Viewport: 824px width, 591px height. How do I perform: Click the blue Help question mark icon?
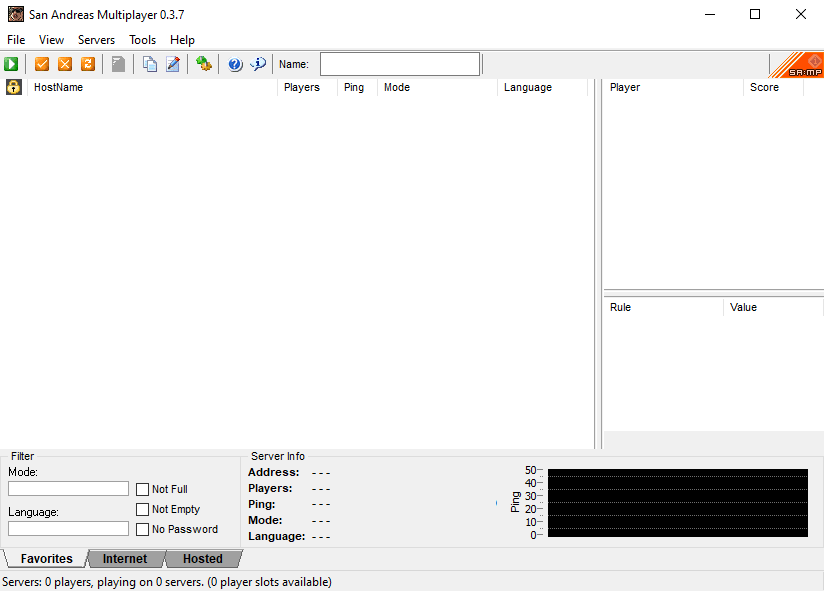[236, 64]
